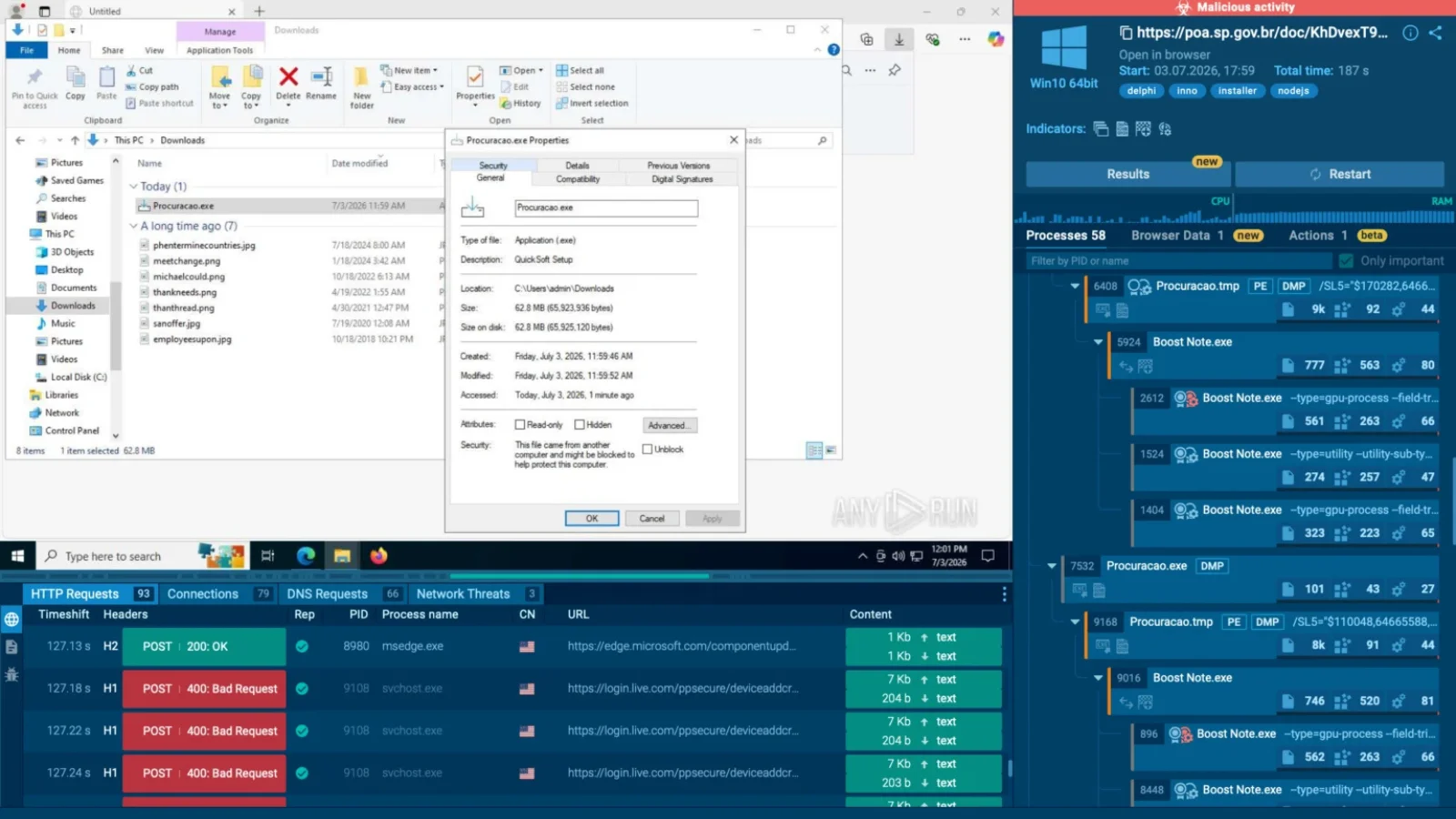The height and width of the screenshot is (819, 1456).
Task: Open the Security tab in Properties
Action: (493, 166)
